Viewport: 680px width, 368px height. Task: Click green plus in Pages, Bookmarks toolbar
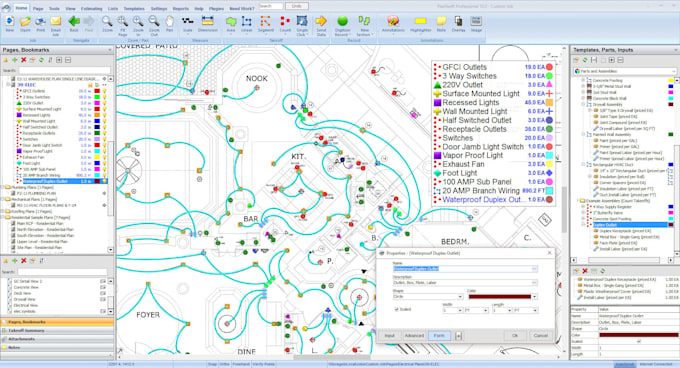(15, 60)
